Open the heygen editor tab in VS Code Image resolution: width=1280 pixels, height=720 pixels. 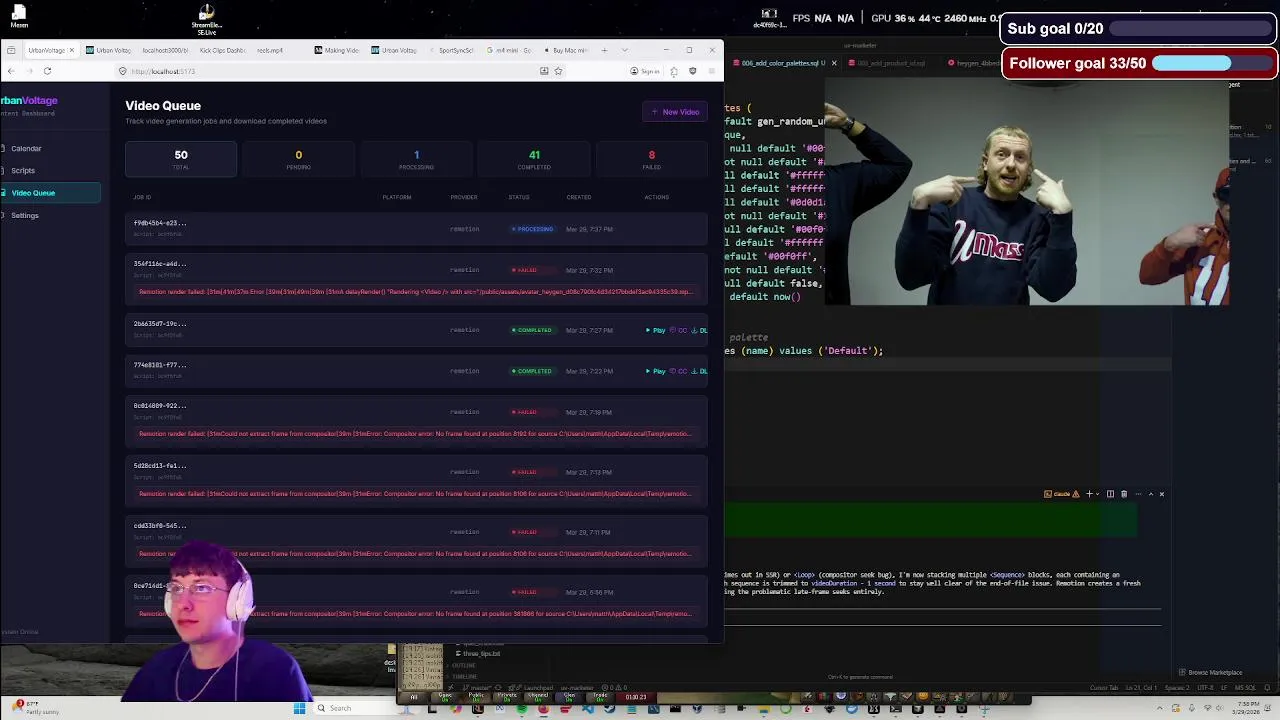point(975,63)
